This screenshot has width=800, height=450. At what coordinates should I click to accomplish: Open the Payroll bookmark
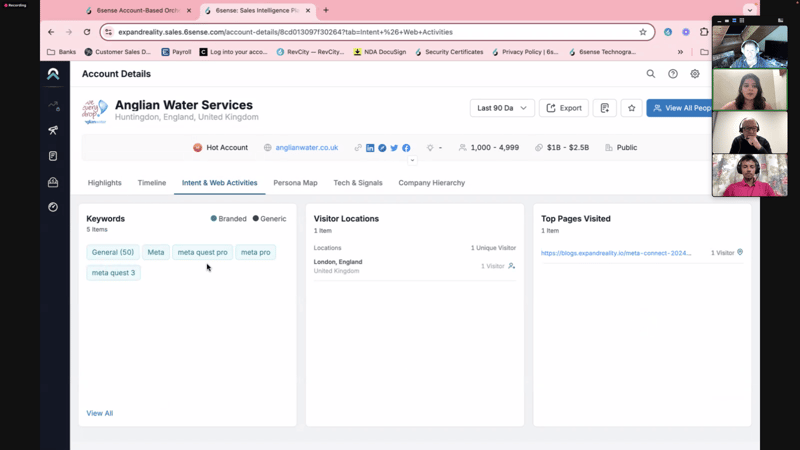(176, 52)
